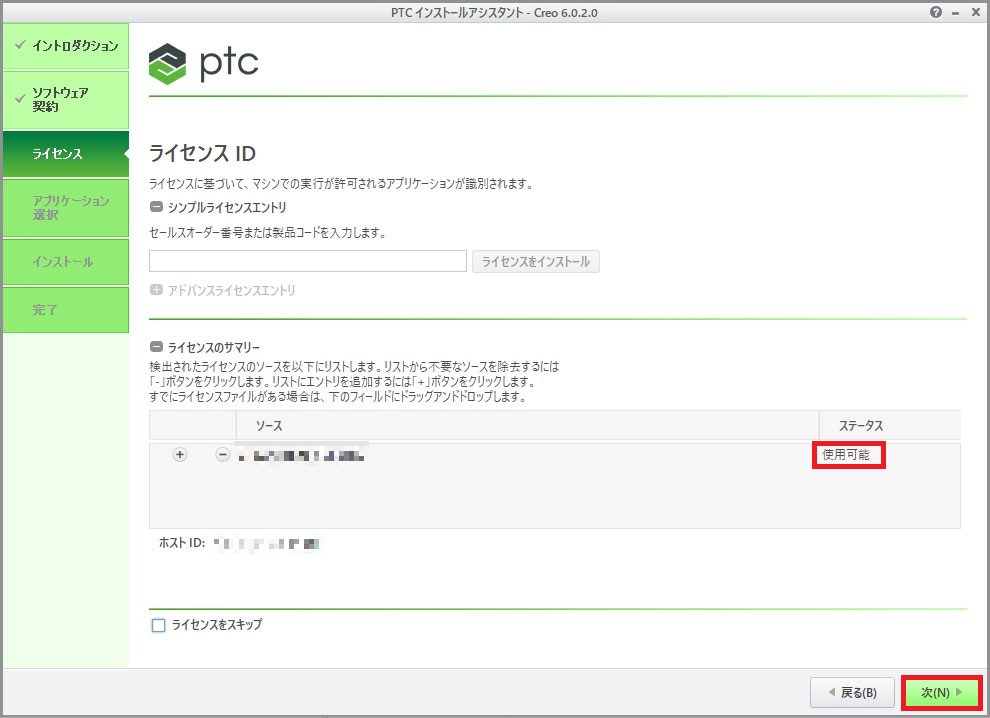Check ライセンスをスキップ checkbox
990x718 pixels.
(158, 625)
